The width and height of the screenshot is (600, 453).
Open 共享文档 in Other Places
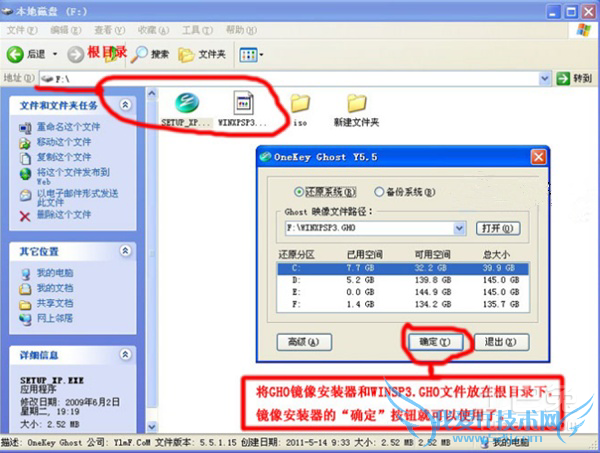[x=55, y=303]
